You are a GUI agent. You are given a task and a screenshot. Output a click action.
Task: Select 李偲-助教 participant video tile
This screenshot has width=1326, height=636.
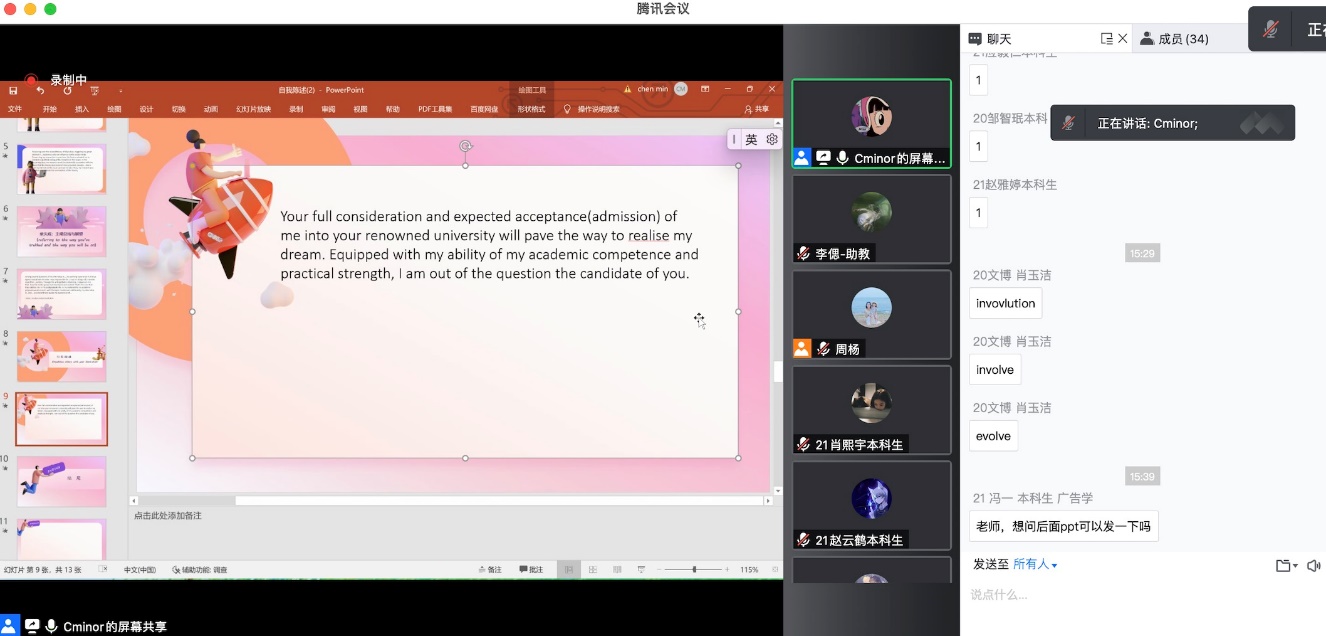871,219
